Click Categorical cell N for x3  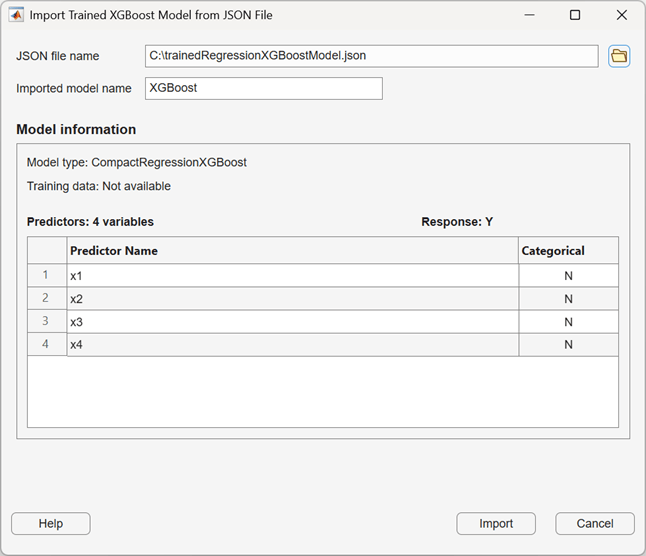[x=569, y=322]
